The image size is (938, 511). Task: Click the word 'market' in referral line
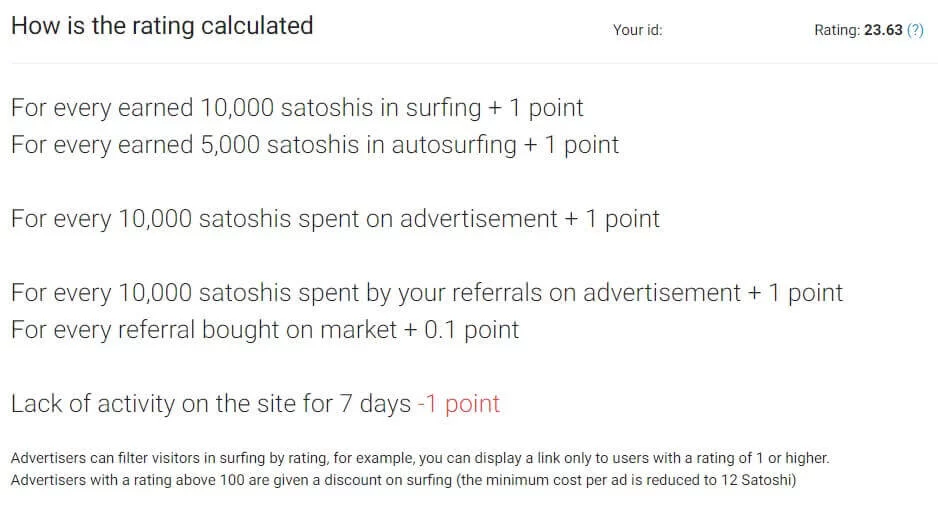click(358, 330)
